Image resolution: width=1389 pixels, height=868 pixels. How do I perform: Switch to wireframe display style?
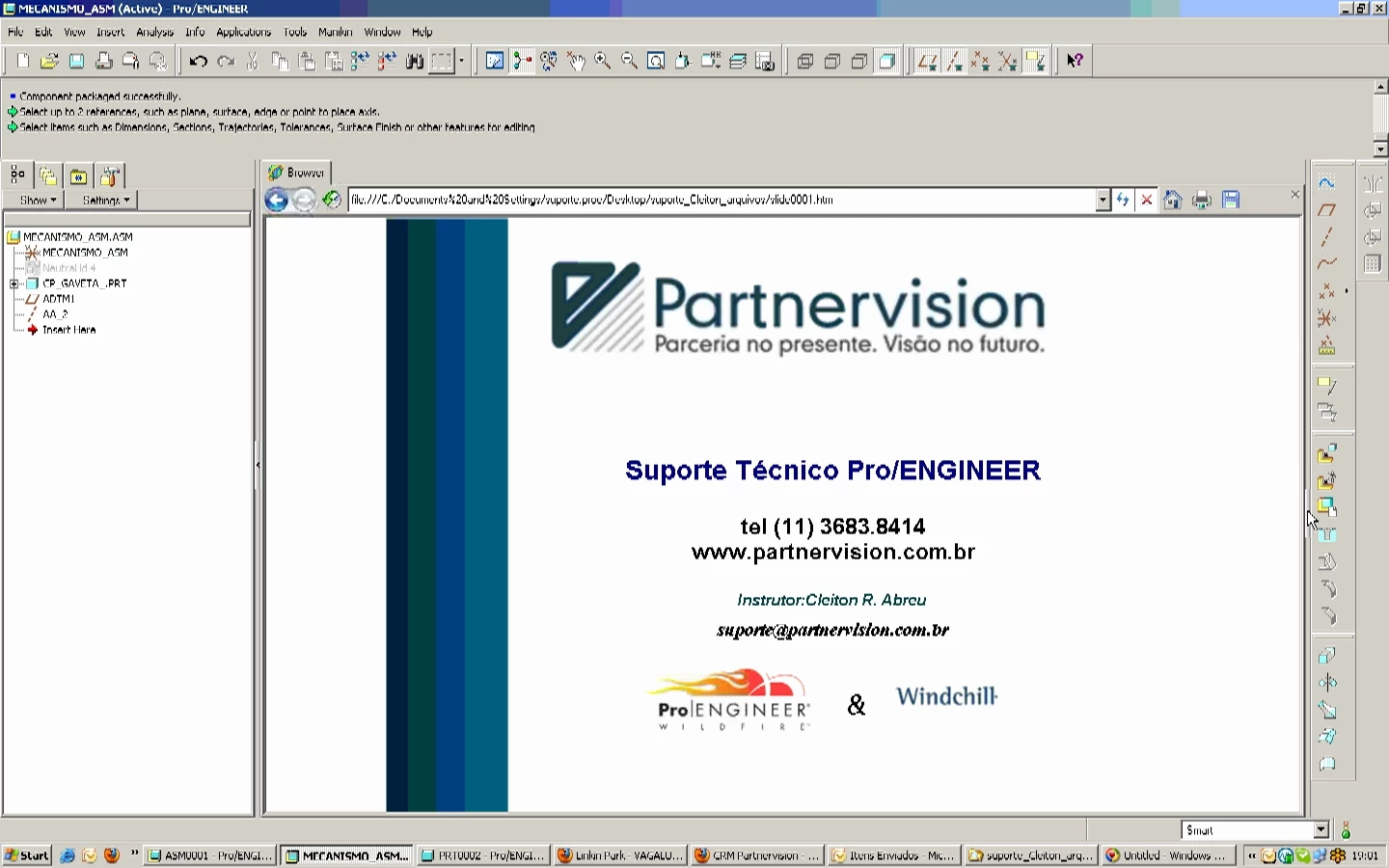click(x=805, y=61)
